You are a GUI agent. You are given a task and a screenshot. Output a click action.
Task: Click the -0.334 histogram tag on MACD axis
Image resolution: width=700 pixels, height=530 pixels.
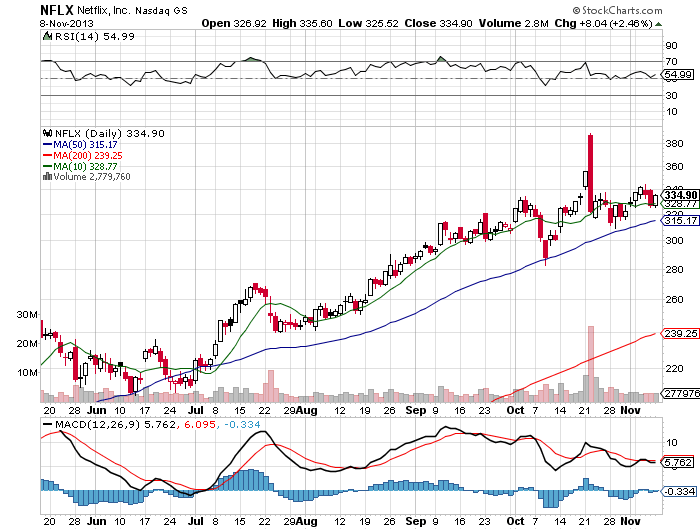point(679,492)
